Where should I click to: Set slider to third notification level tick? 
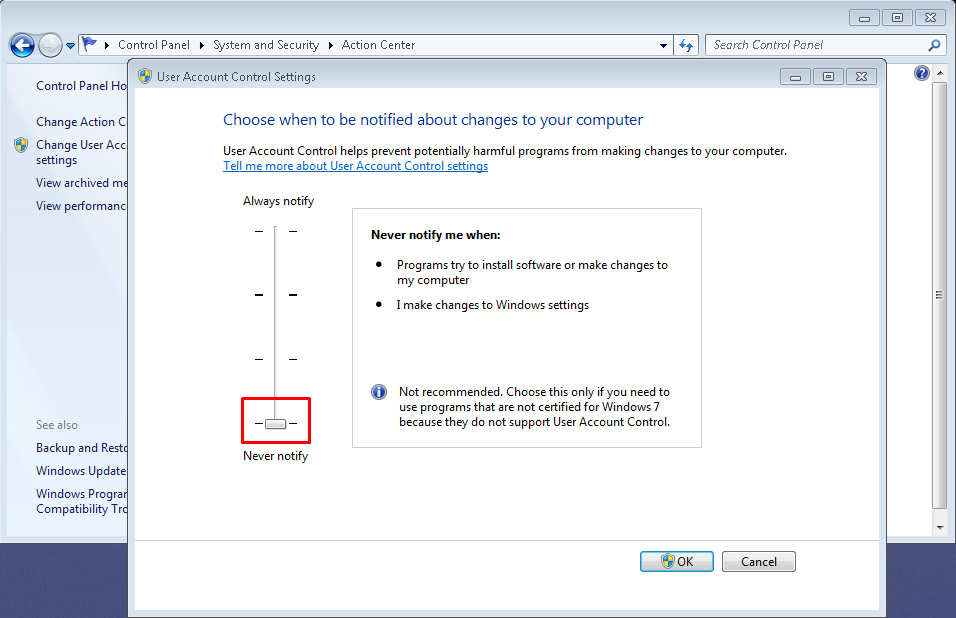[x=276, y=360]
